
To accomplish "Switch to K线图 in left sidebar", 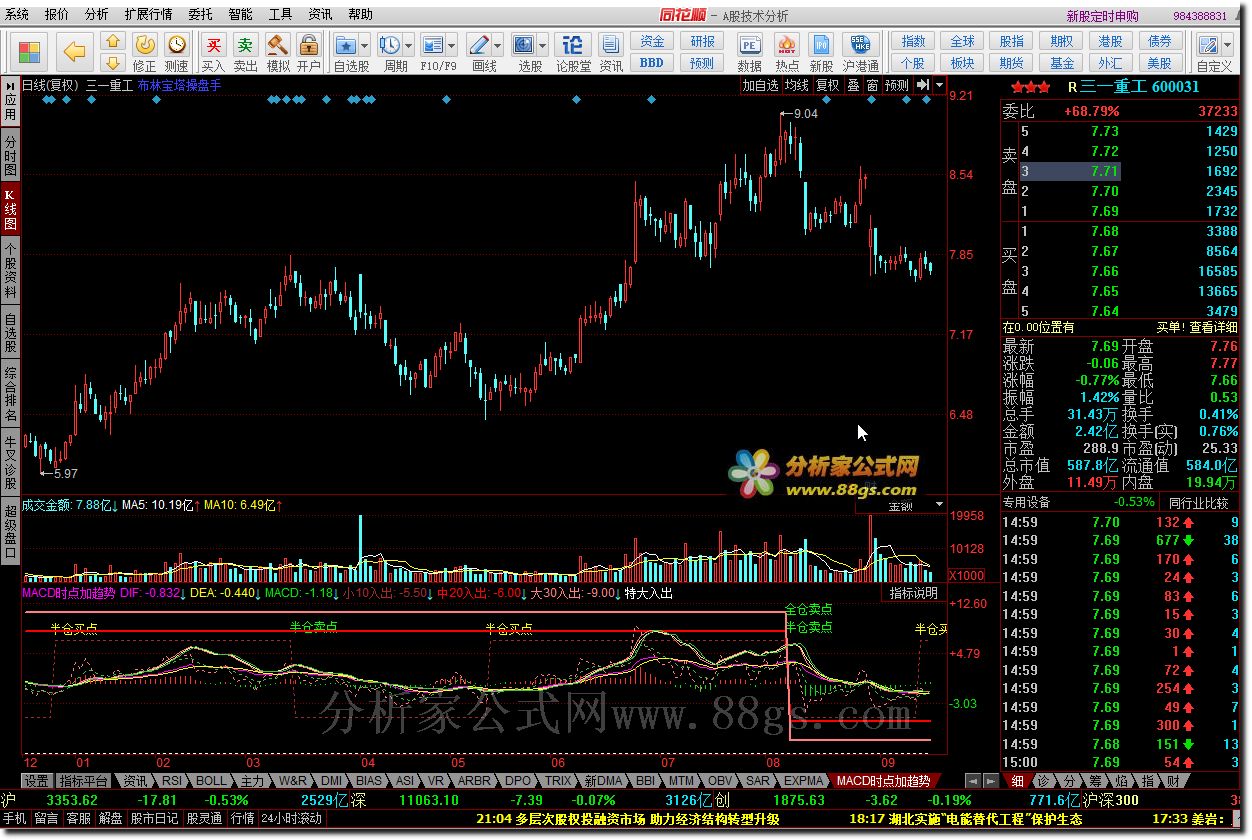I will [10, 207].
